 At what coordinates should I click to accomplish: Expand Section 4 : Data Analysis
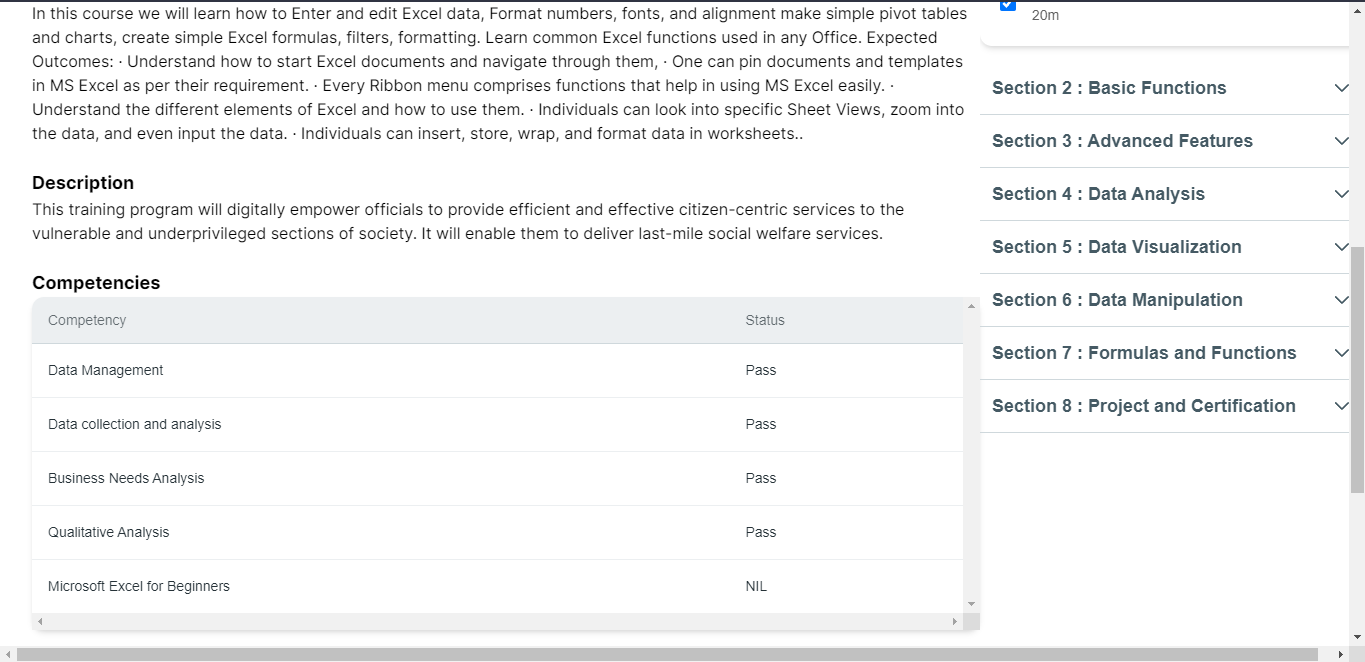pos(1097,194)
